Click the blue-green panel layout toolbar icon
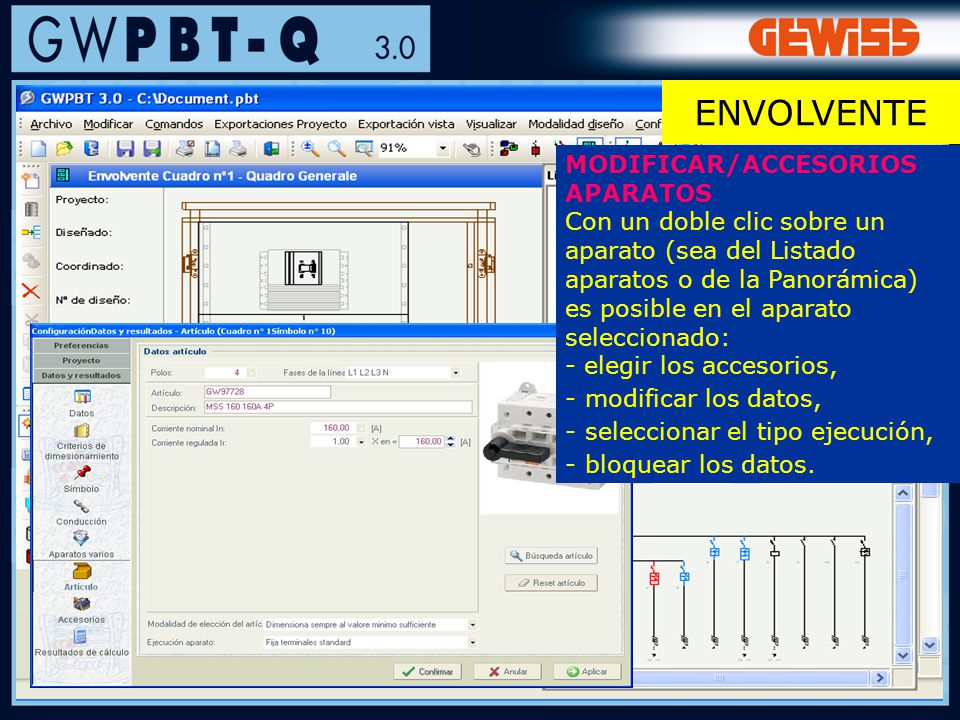The image size is (960, 720). [271, 148]
